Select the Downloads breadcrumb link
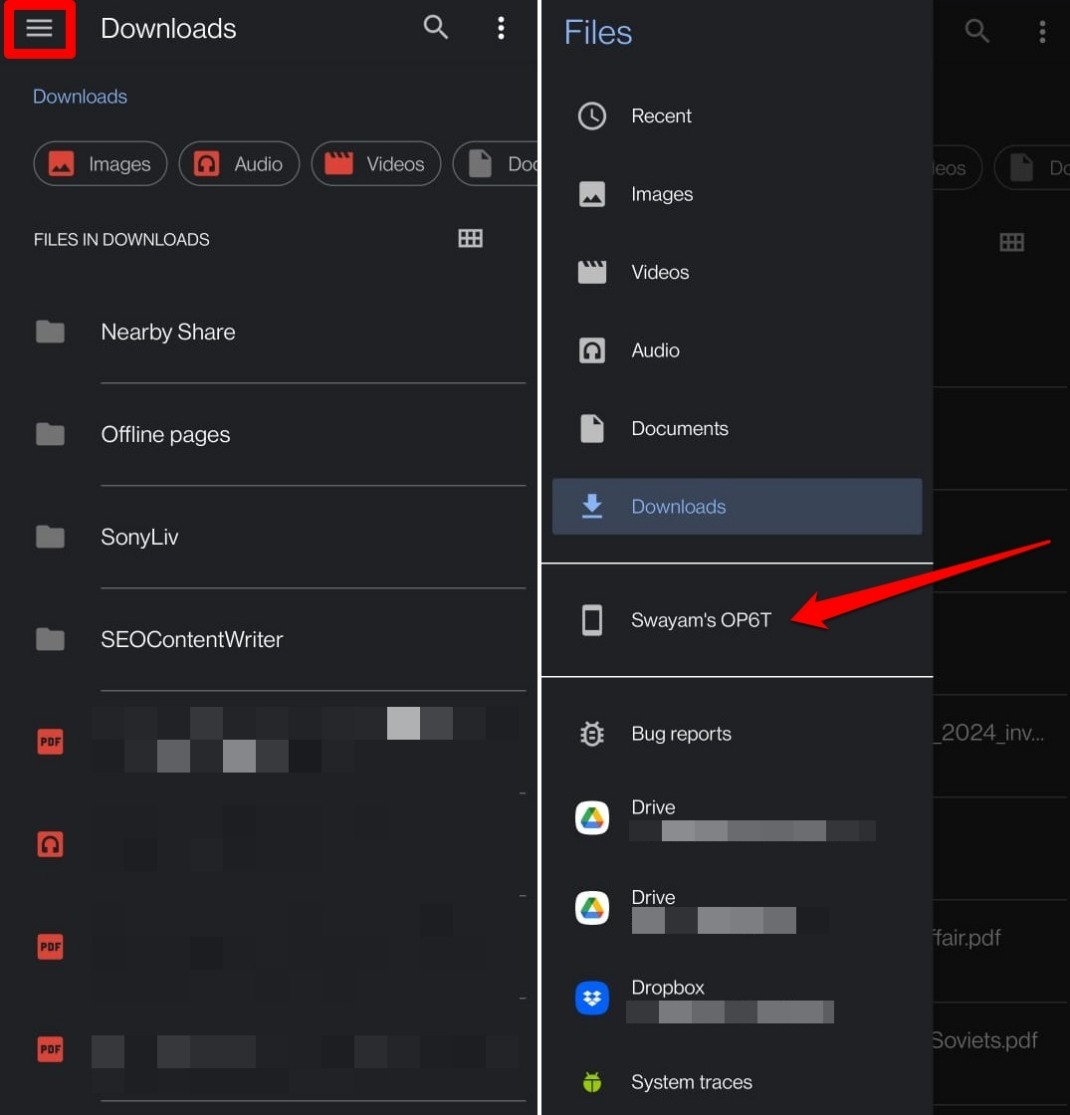Image resolution: width=1070 pixels, height=1115 pixels. (x=80, y=97)
